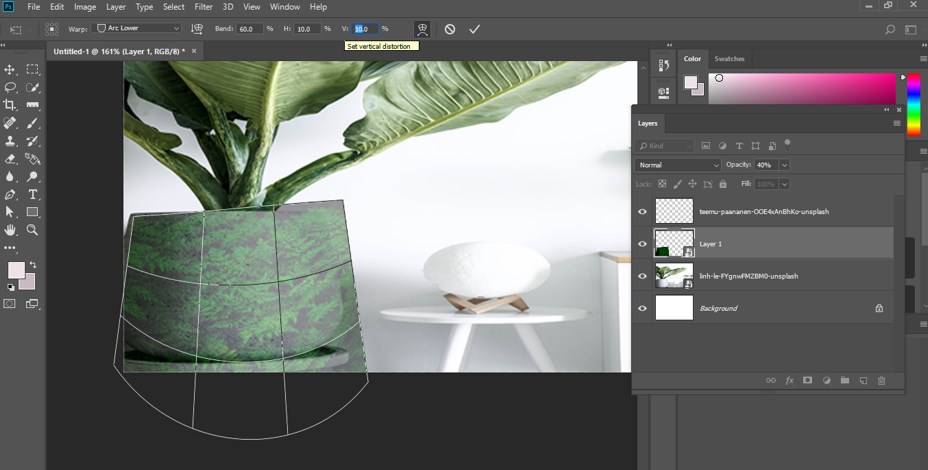This screenshot has height=470, width=928.
Task: Hide the teemu-paananen layer using eye icon
Action: pos(643,211)
